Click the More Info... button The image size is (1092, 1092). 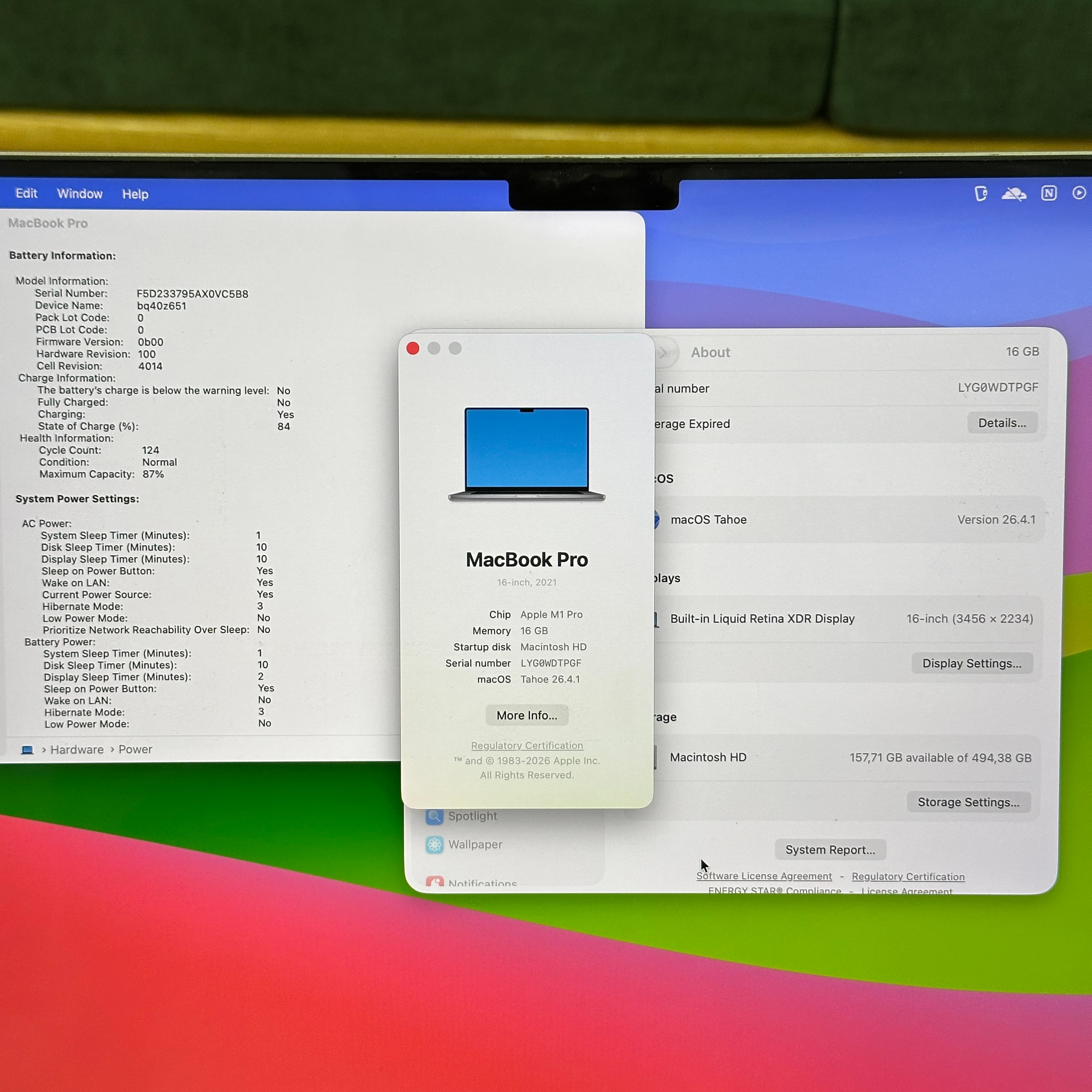[x=527, y=715]
